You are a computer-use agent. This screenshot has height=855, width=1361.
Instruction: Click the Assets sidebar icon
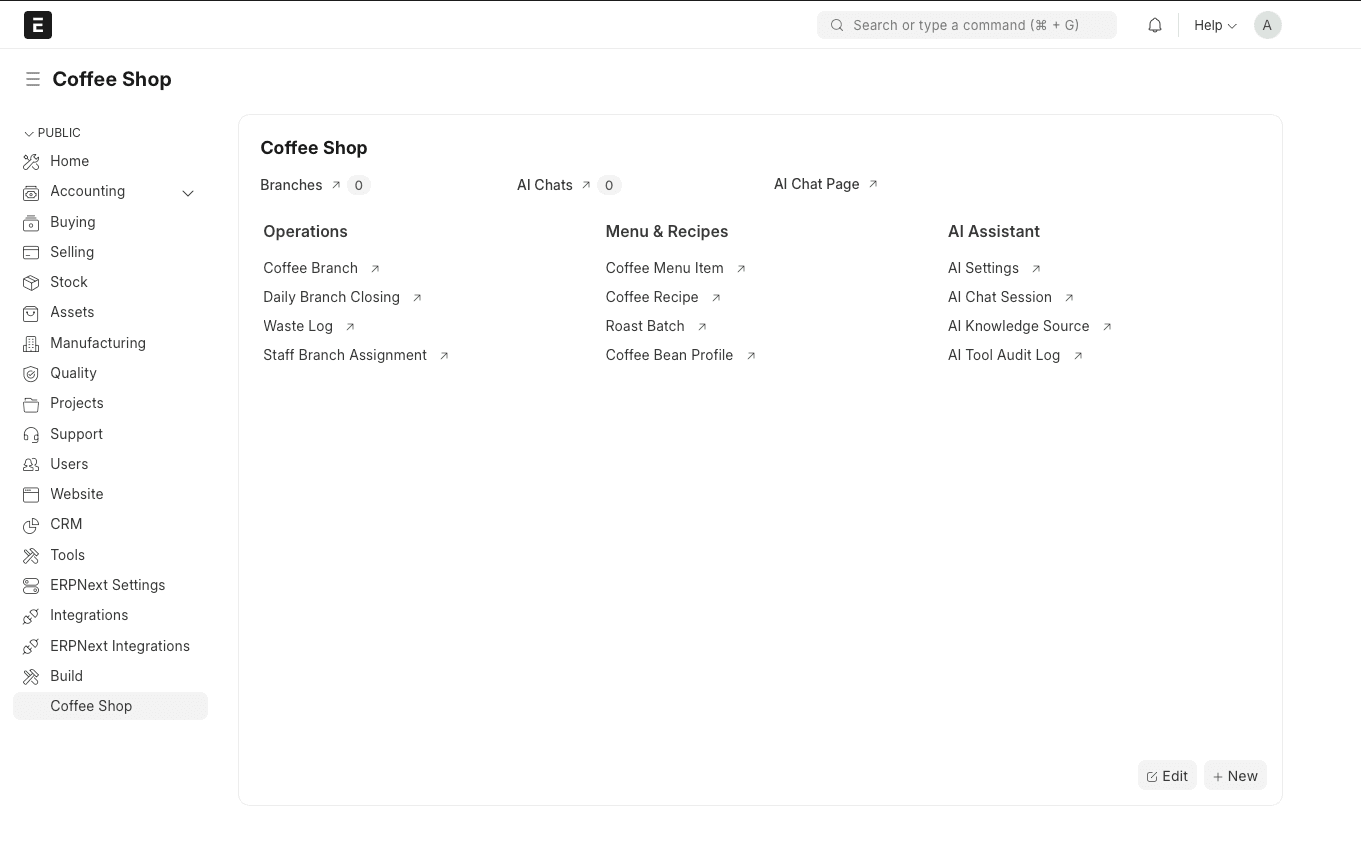coord(31,312)
